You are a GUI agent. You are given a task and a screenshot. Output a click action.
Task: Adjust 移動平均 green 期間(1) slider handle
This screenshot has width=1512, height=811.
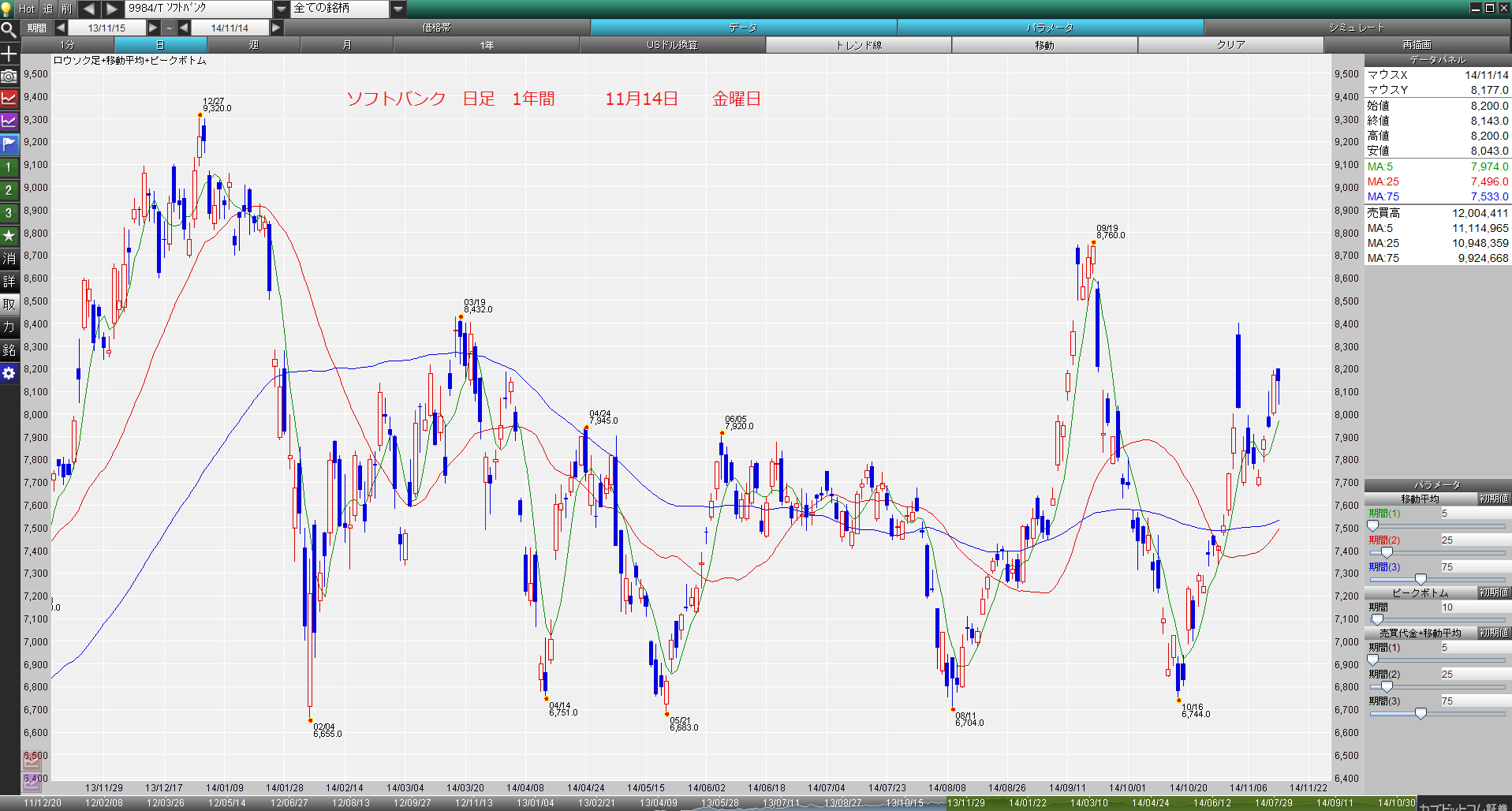[1373, 525]
